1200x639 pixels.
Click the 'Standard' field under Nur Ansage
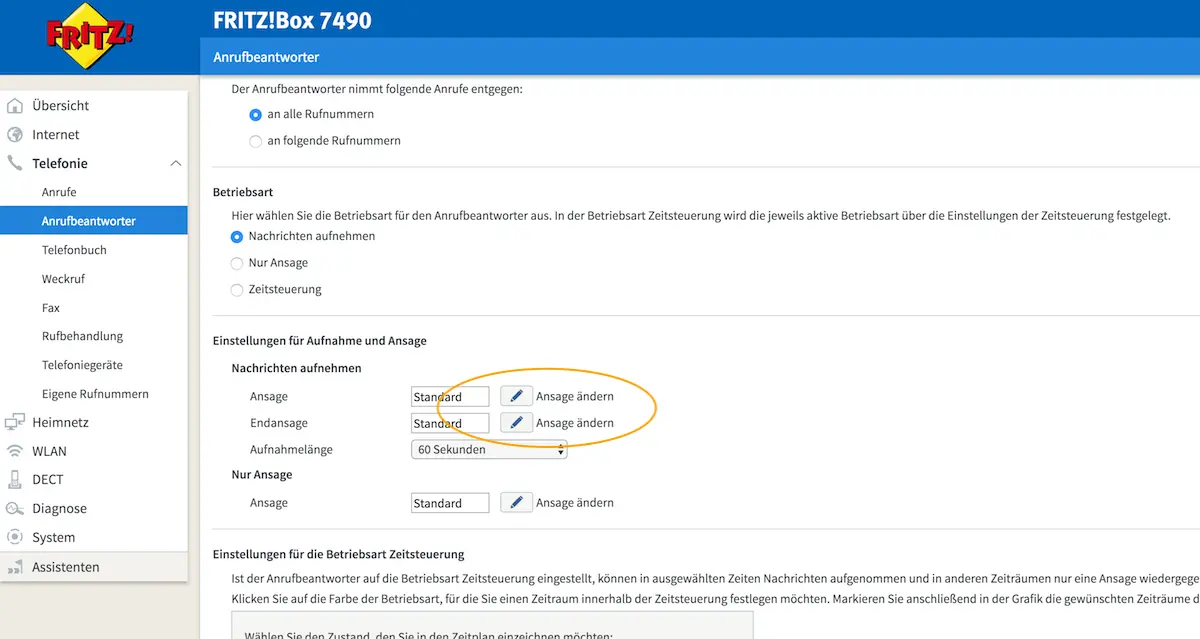pyautogui.click(x=450, y=503)
